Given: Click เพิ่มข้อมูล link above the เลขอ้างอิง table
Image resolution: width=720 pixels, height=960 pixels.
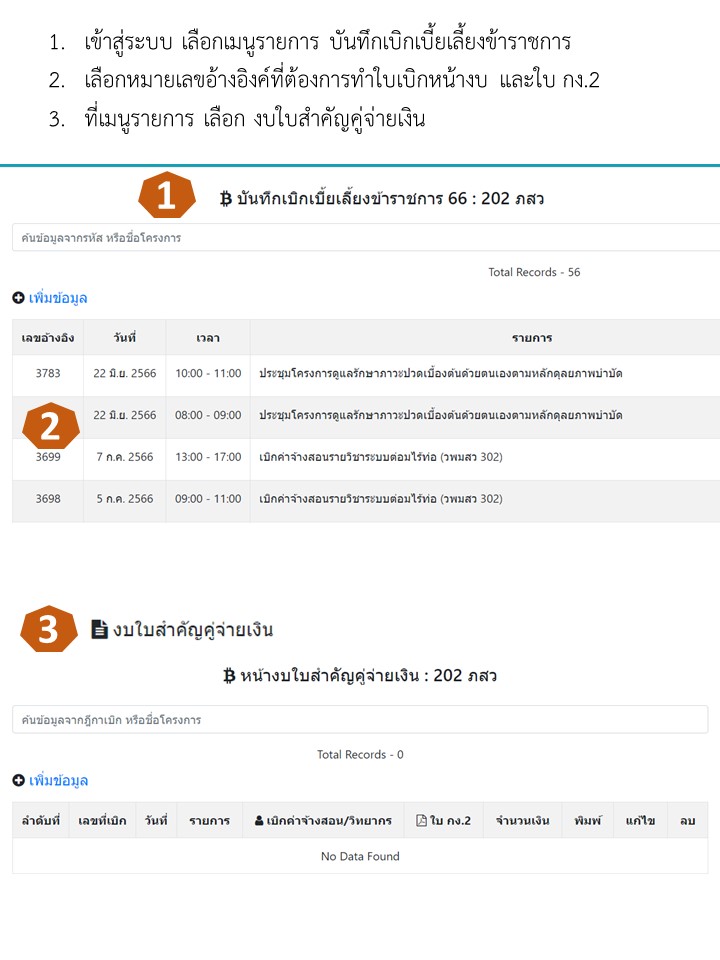Looking at the screenshot, I should (58, 298).
